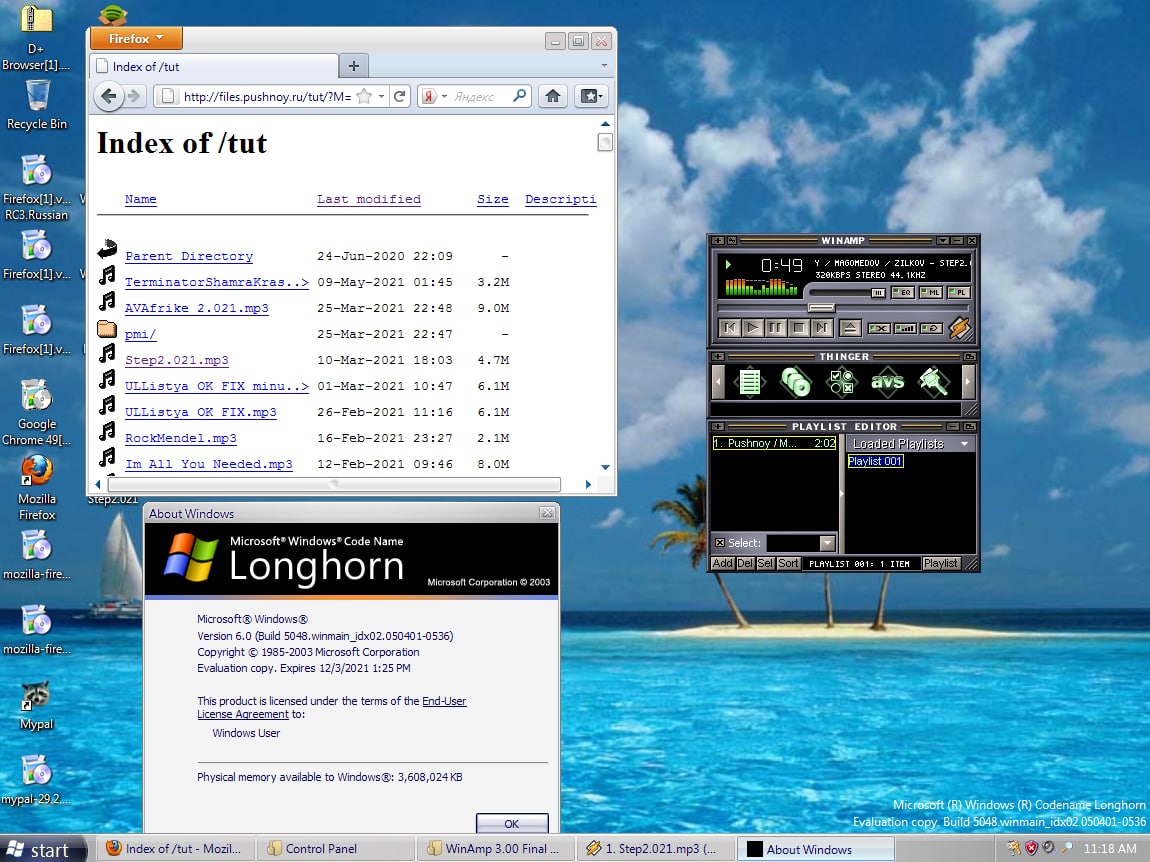The height and width of the screenshot is (862, 1150).
Task: Click the Winamp eject/open file button
Action: click(x=849, y=328)
